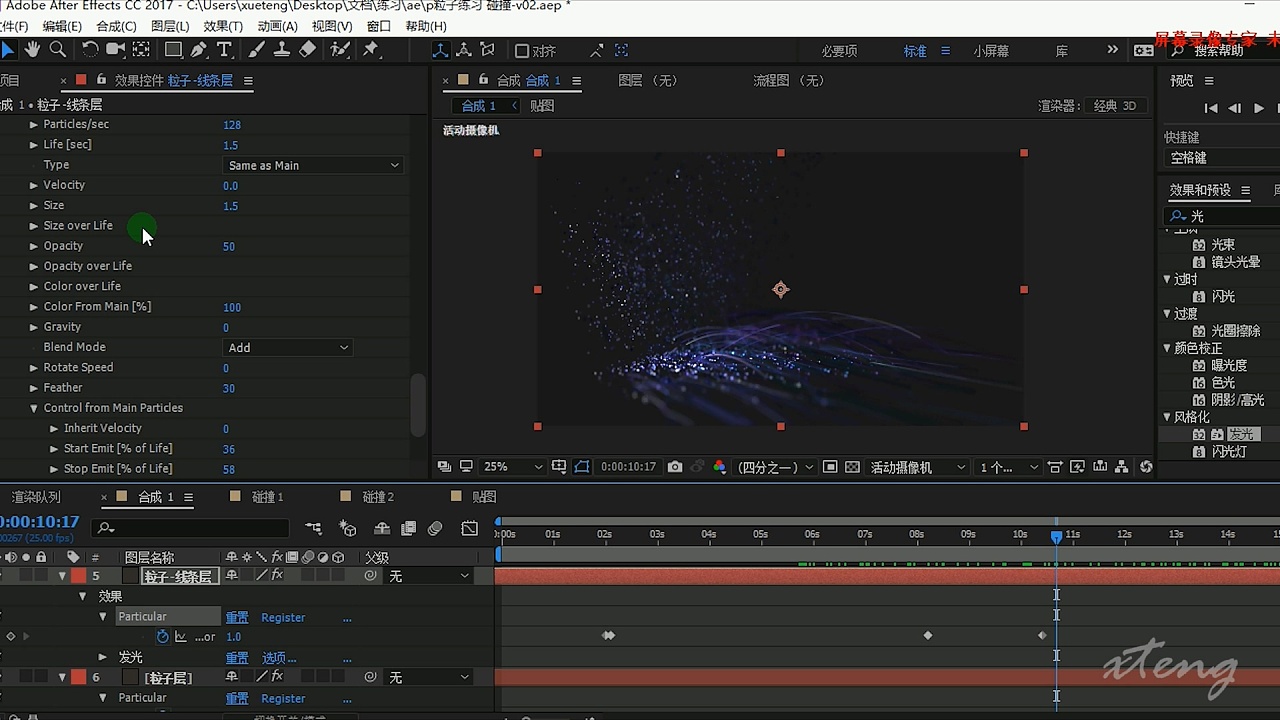
Task: Open the 活动摄像机 view dropdown
Action: tap(917, 467)
